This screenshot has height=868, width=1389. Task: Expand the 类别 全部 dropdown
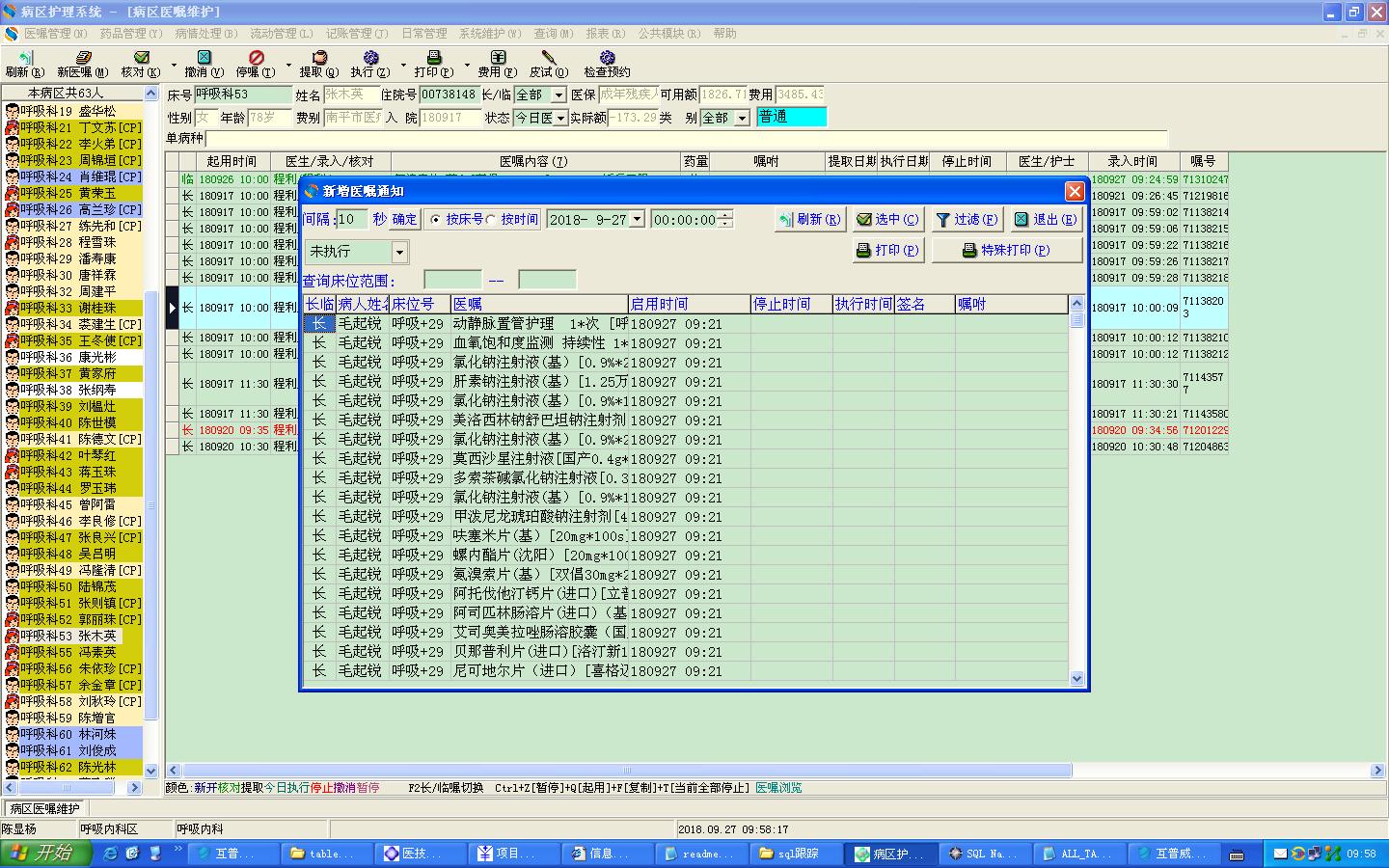click(742, 118)
